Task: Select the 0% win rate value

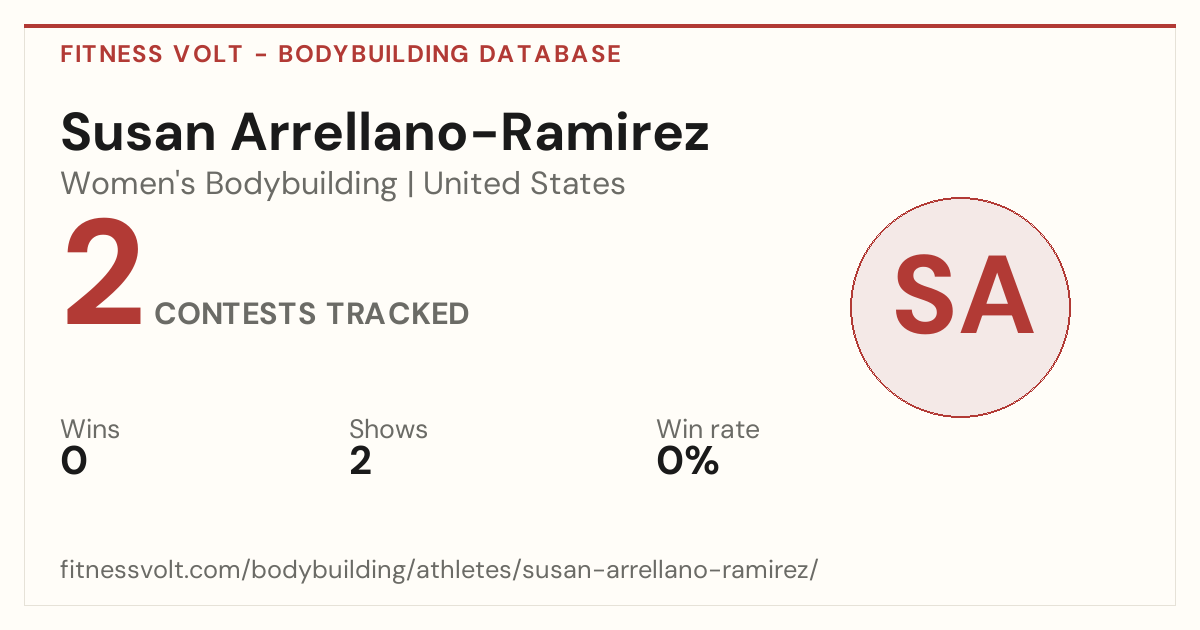Action: 688,461
